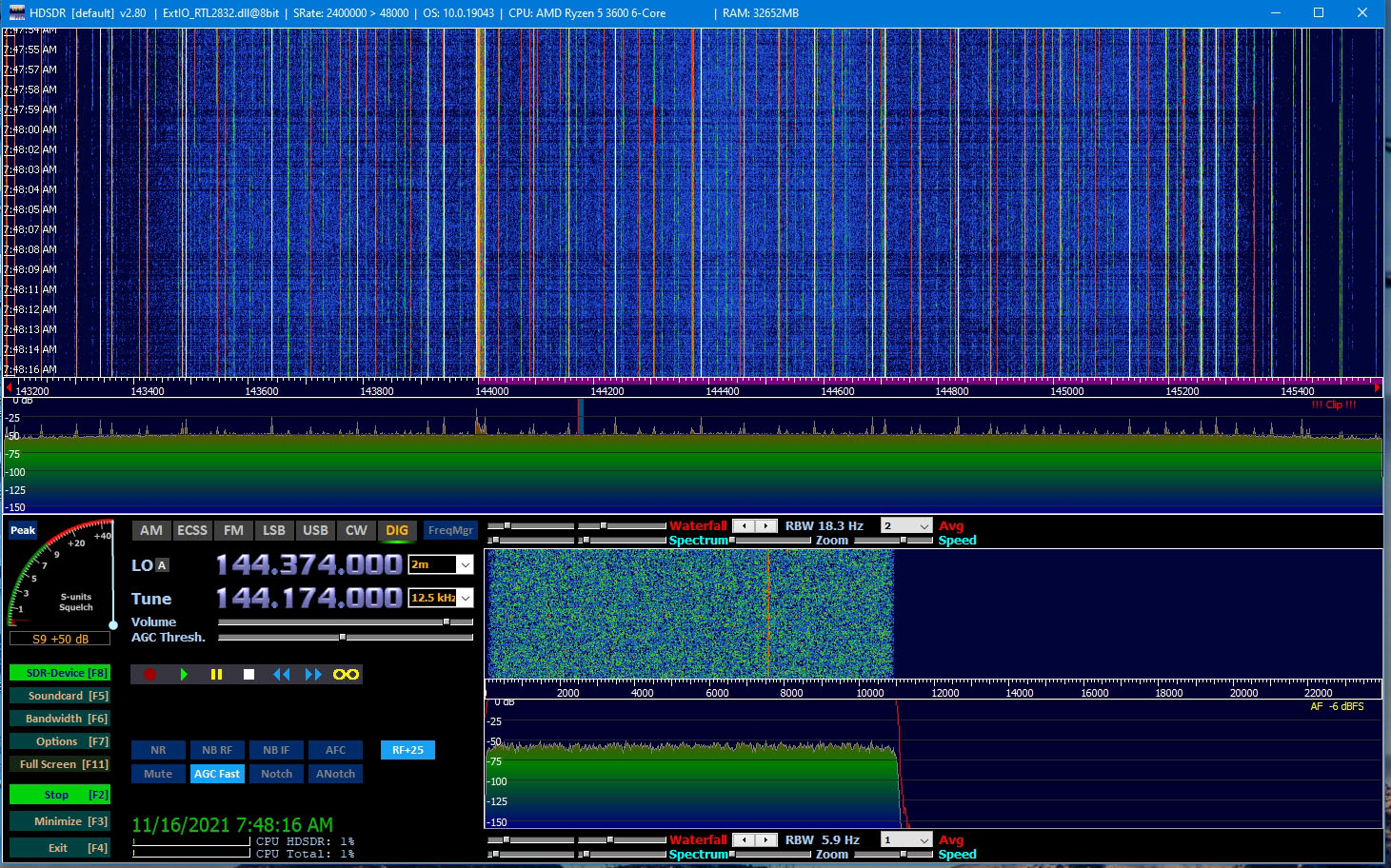The image size is (1391, 868).
Task: Click the green play icon
Action: tap(184, 675)
